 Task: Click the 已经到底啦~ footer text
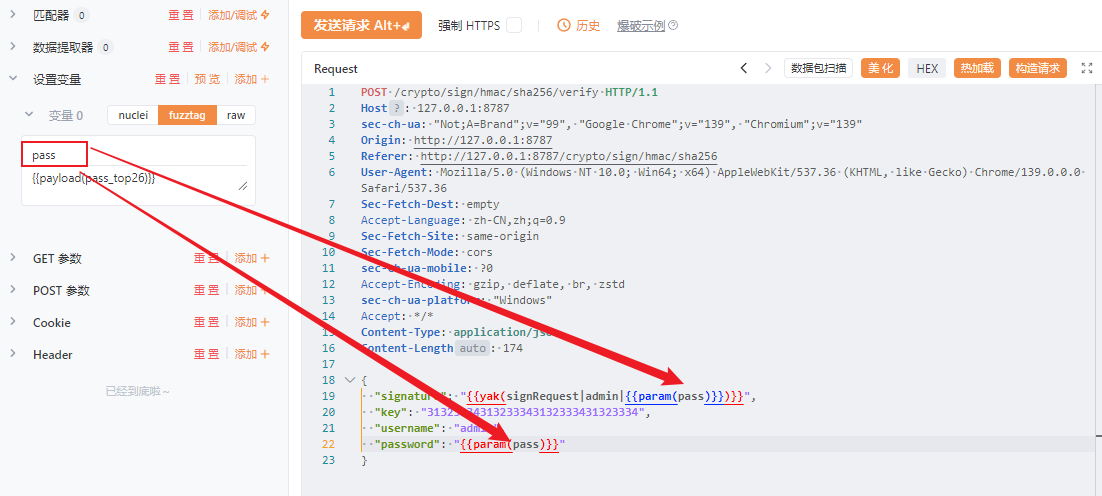click(138, 391)
